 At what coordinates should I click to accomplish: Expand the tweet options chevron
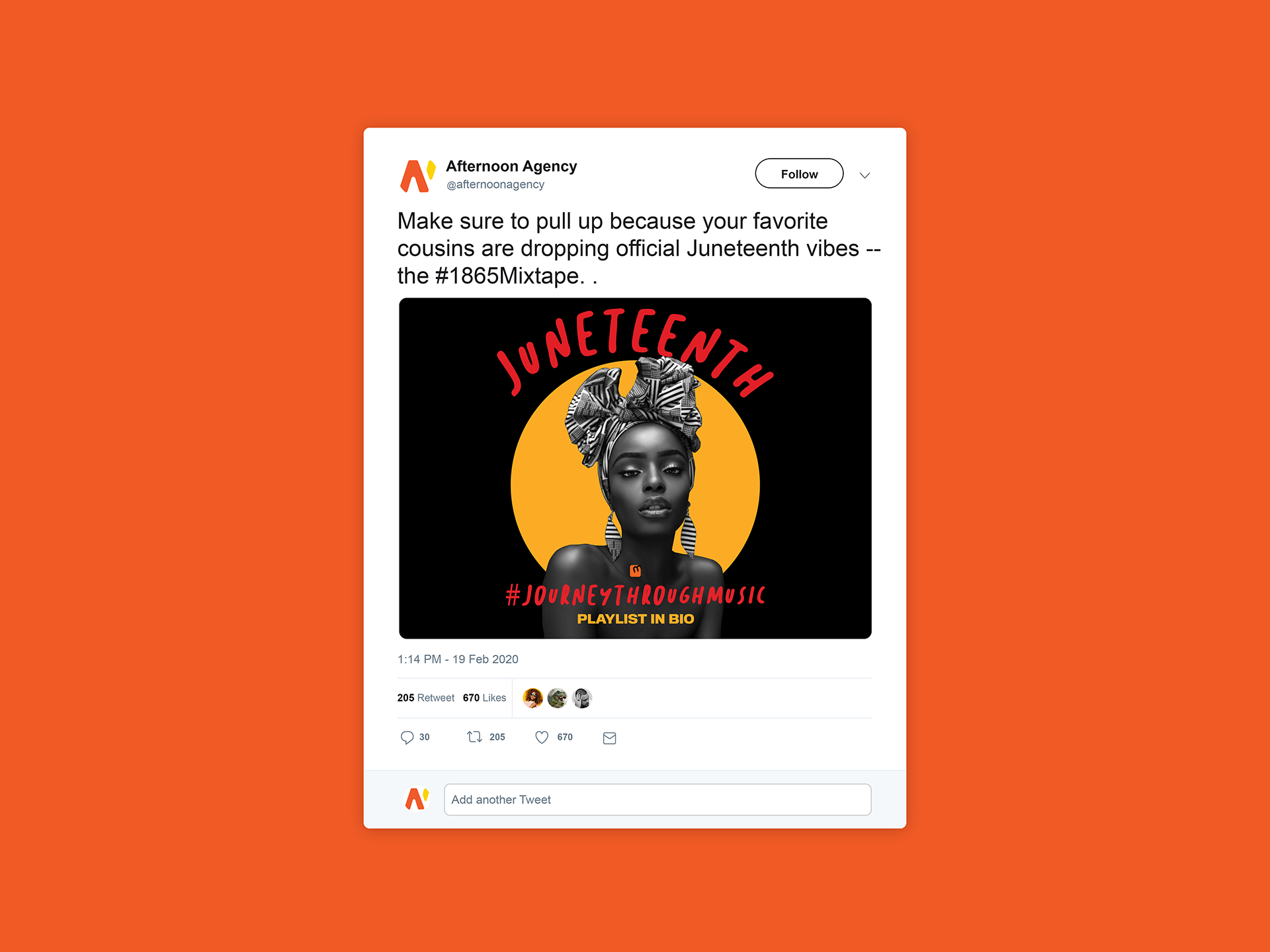click(865, 175)
